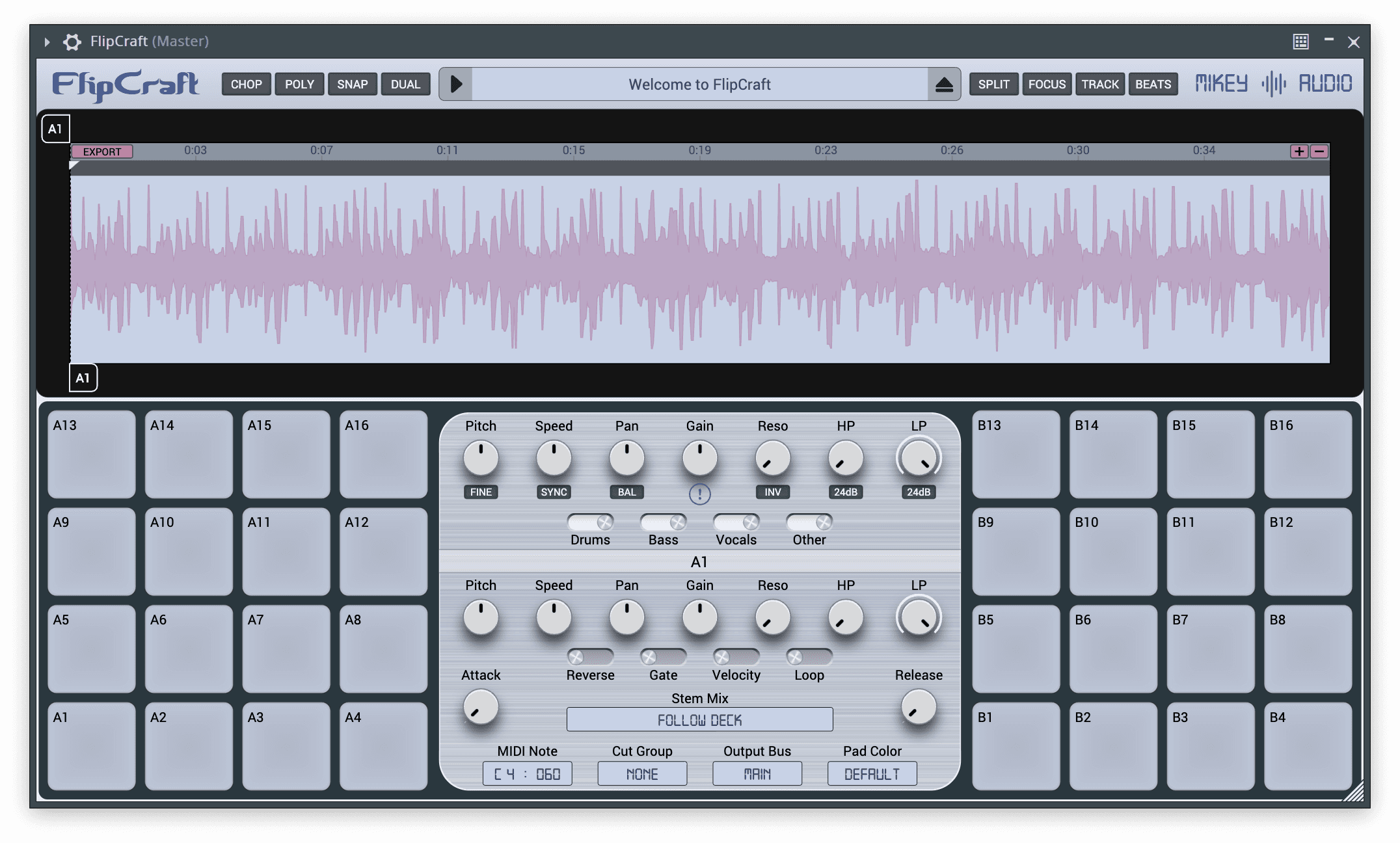Viewport: 1400px width, 843px height.
Task: Open the MIDI Note C4 : 060 selector
Action: [x=527, y=773]
